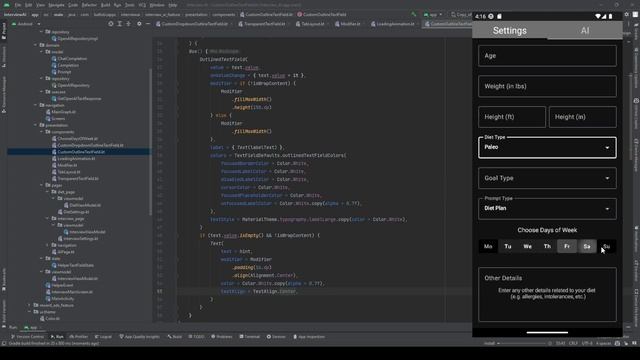
Task: Deselect the Fr day chip
Action: (567, 246)
